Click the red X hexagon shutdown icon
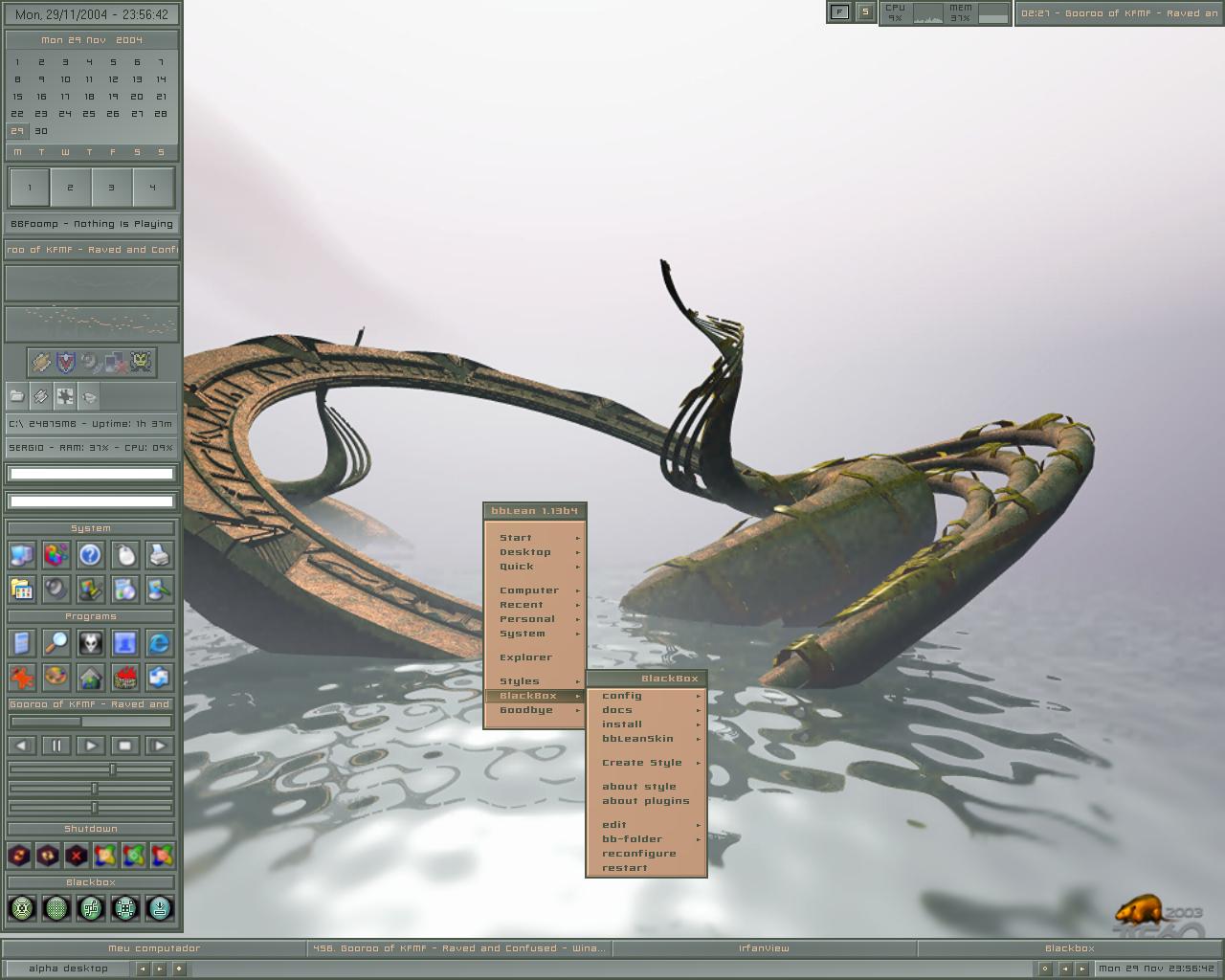 (x=77, y=856)
